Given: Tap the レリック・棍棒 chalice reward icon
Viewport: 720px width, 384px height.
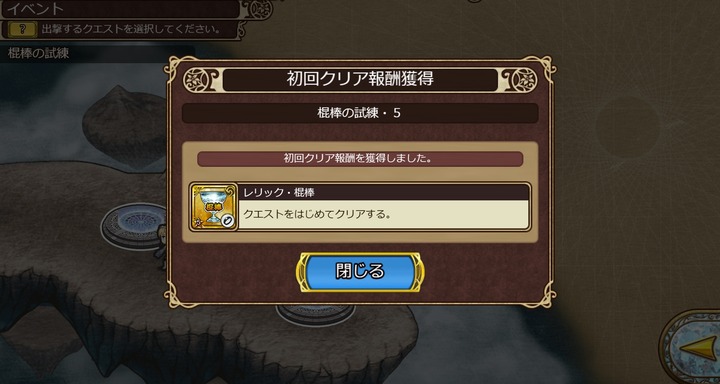Looking at the screenshot, I should pyautogui.click(x=214, y=207).
